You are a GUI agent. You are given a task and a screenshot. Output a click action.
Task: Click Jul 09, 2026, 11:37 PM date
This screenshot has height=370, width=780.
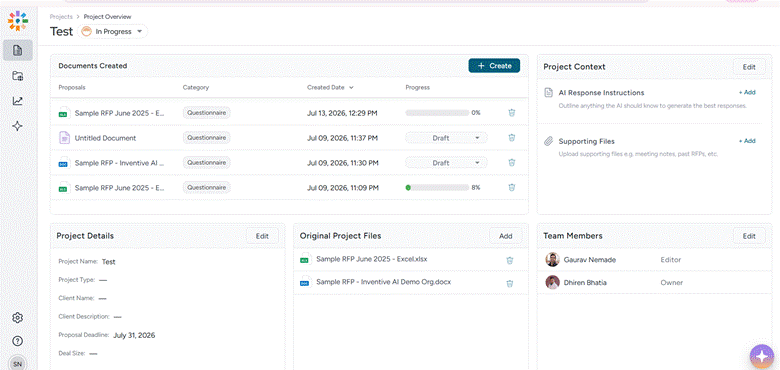click(342, 138)
